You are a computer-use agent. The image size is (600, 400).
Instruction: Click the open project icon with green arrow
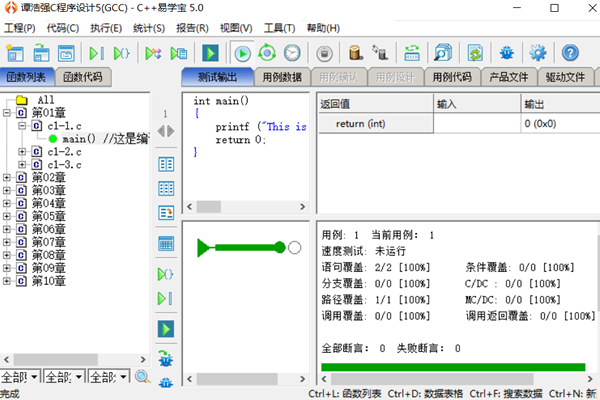click(41, 53)
